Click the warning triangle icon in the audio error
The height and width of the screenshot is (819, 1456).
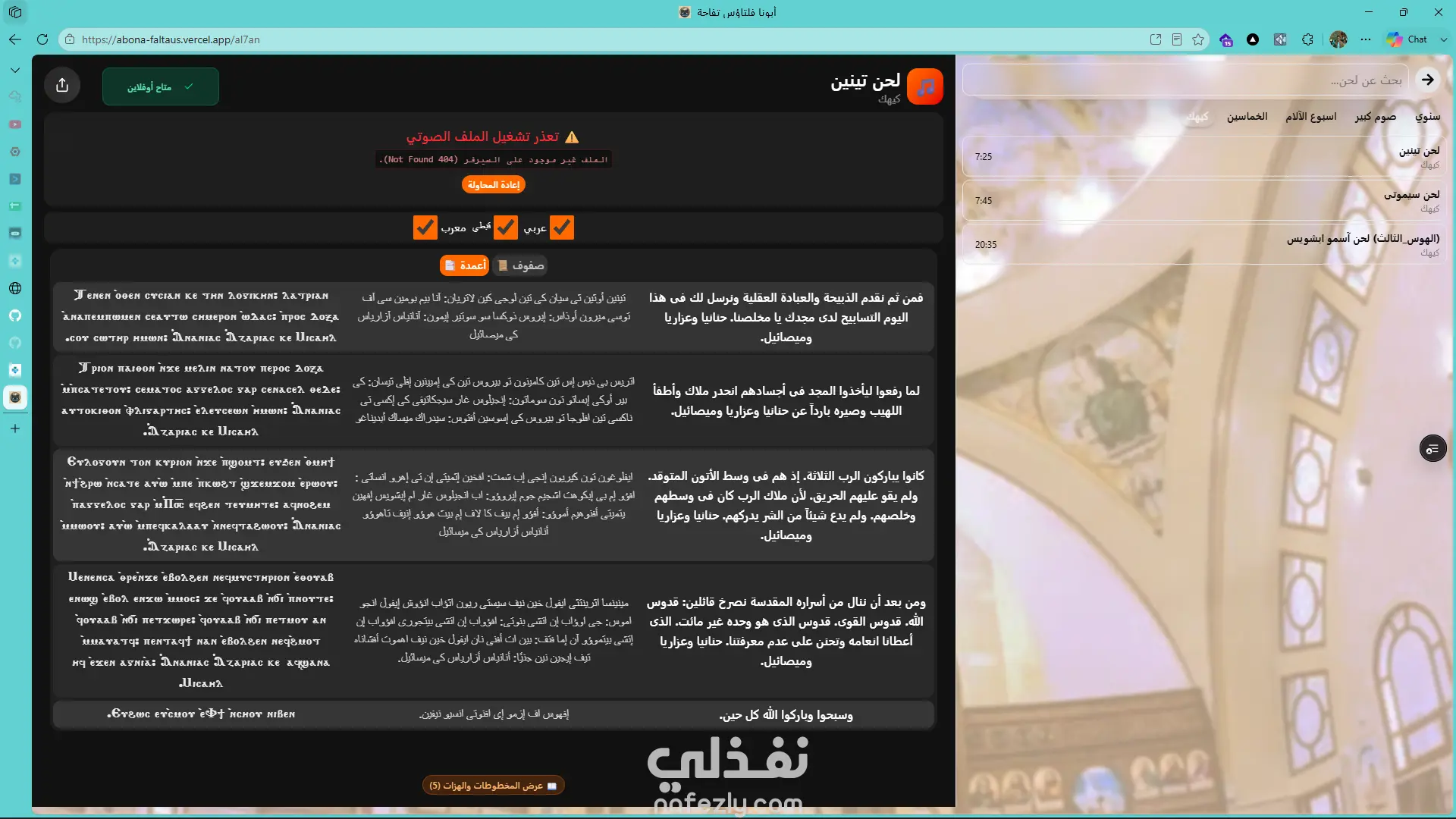point(572,137)
